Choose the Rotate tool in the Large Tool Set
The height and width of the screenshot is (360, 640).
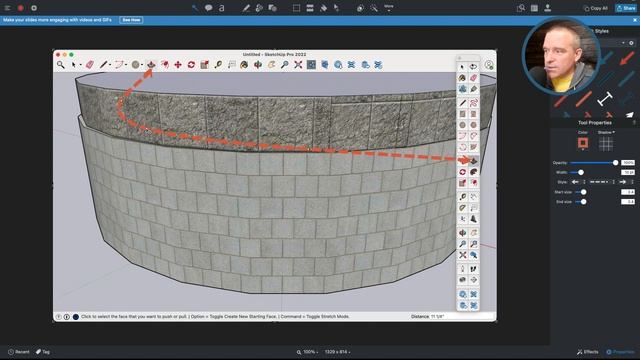[462, 172]
